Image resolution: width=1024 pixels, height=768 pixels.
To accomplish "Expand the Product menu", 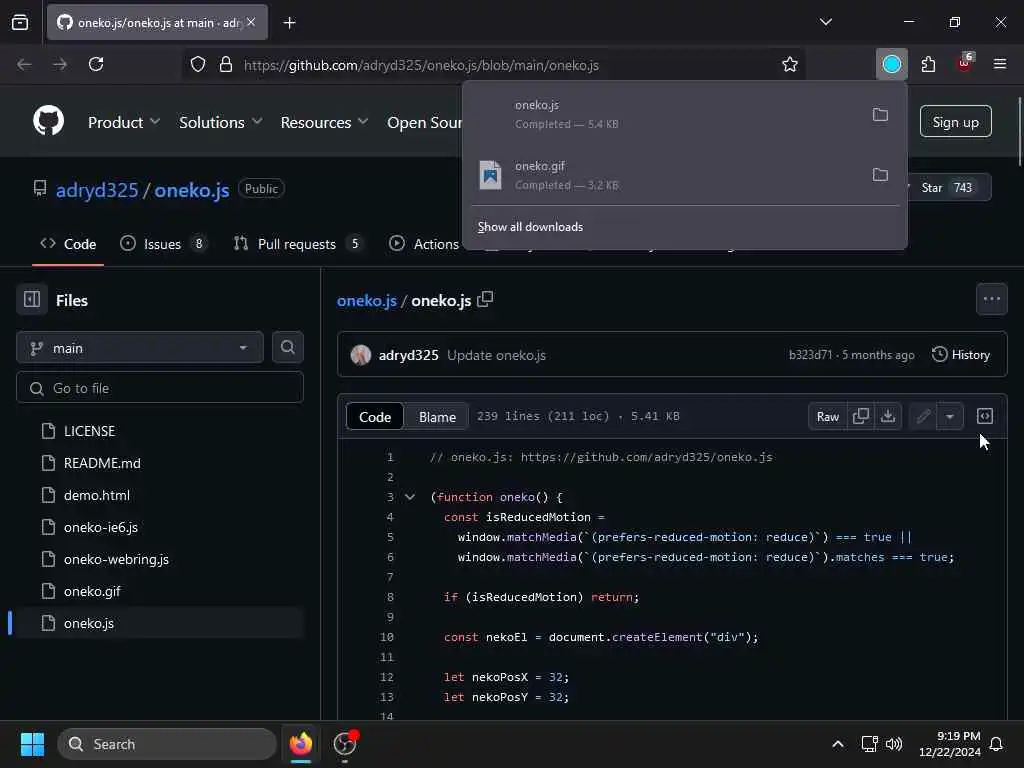I will point(123,122).
